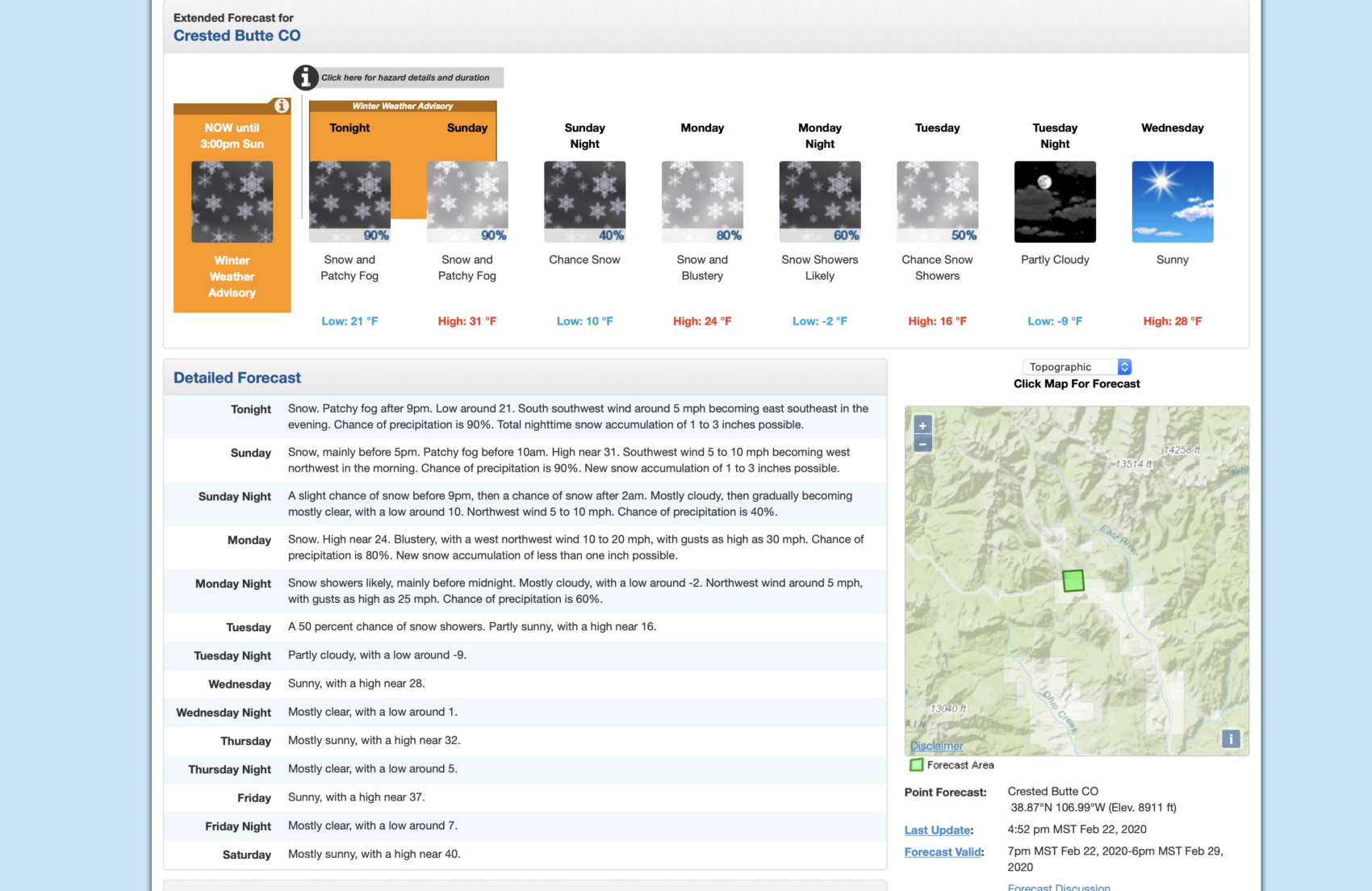Click the Monday Night snow showers icon
Image resolution: width=1372 pixels, height=891 pixels.
pyautogui.click(x=820, y=202)
